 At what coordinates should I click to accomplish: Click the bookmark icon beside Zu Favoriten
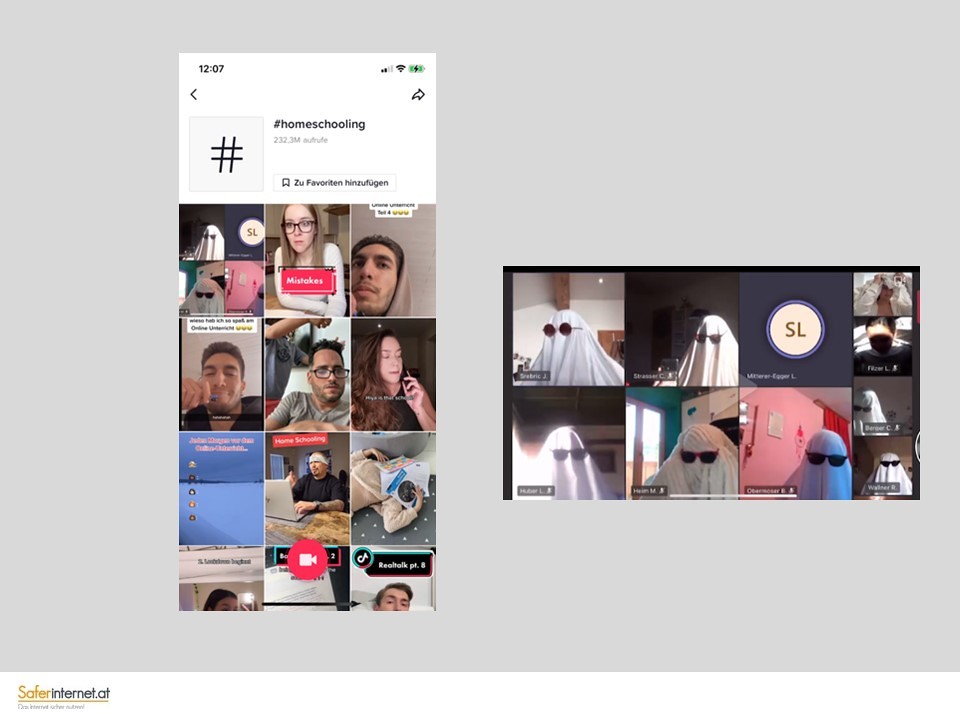286,183
